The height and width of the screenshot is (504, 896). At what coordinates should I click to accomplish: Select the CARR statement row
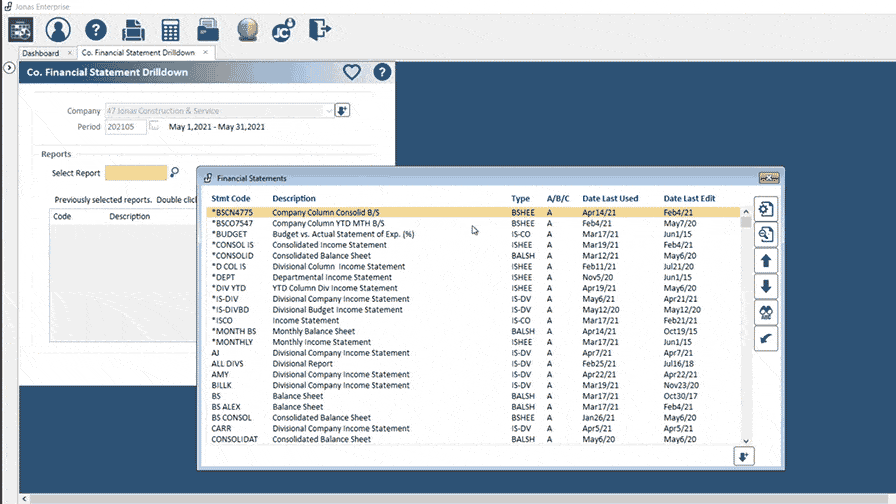(x=473, y=429)
